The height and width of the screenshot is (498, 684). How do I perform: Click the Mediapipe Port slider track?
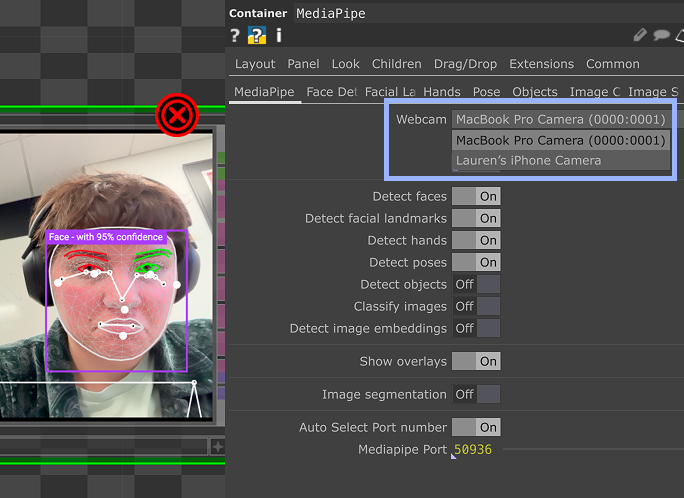pyautogui.click(x=593, y=449)
